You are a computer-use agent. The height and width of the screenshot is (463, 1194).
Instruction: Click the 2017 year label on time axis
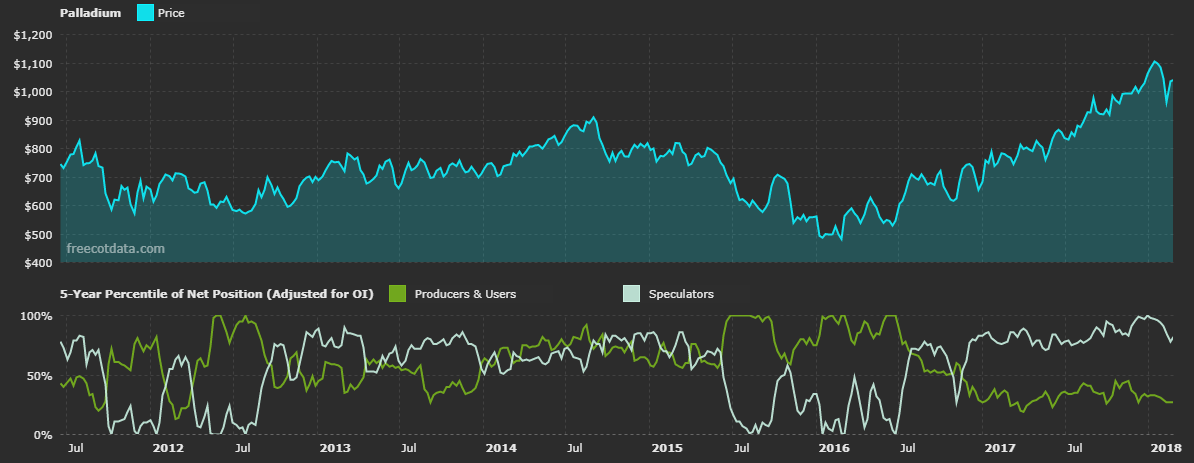pyautogui.click(x=1002, y=449)
